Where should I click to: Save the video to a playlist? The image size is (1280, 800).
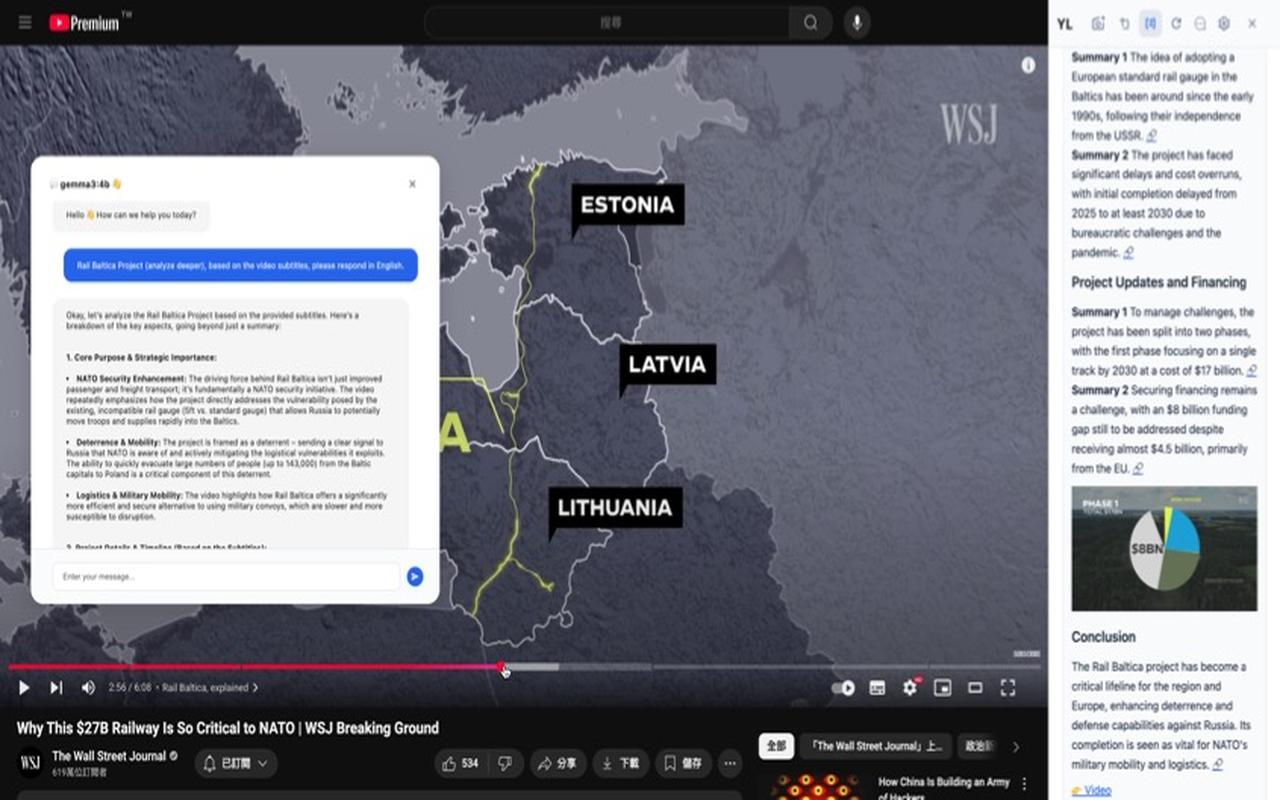coord(684,763)
